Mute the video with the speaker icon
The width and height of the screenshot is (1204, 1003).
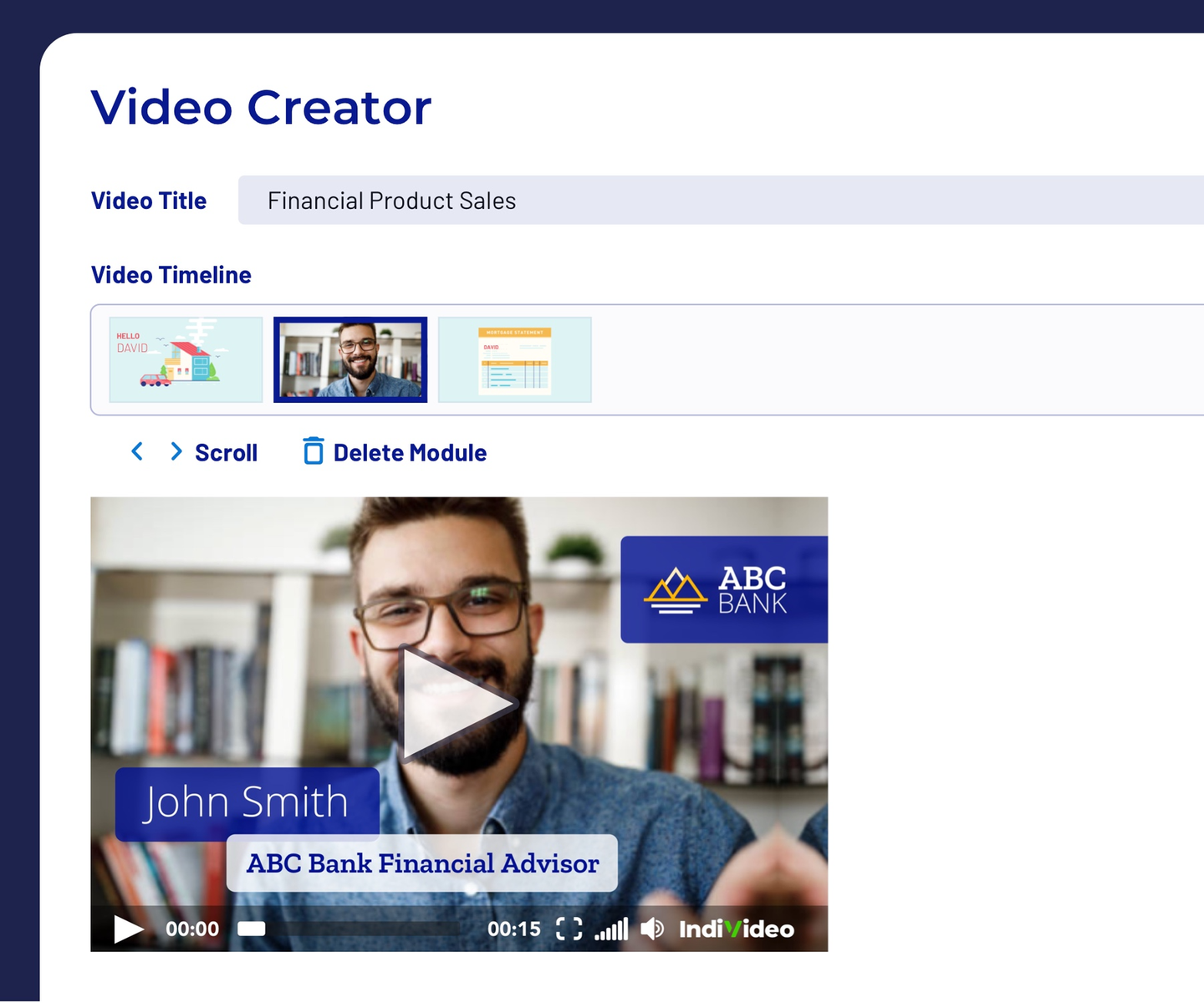pyautogui.click(x=652, y=929)
